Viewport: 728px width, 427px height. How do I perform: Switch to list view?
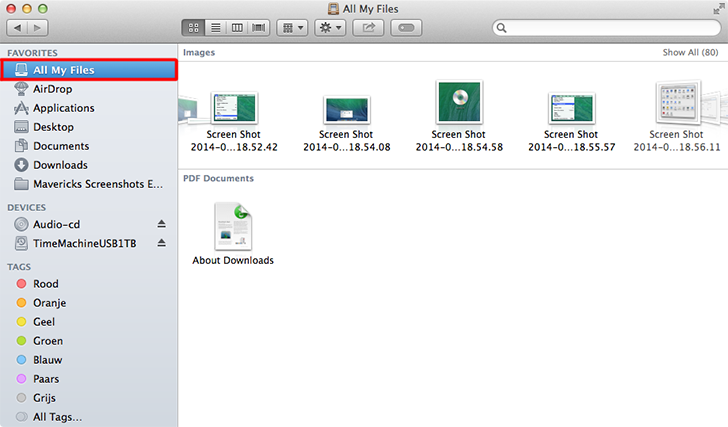[x=215, y=28]
